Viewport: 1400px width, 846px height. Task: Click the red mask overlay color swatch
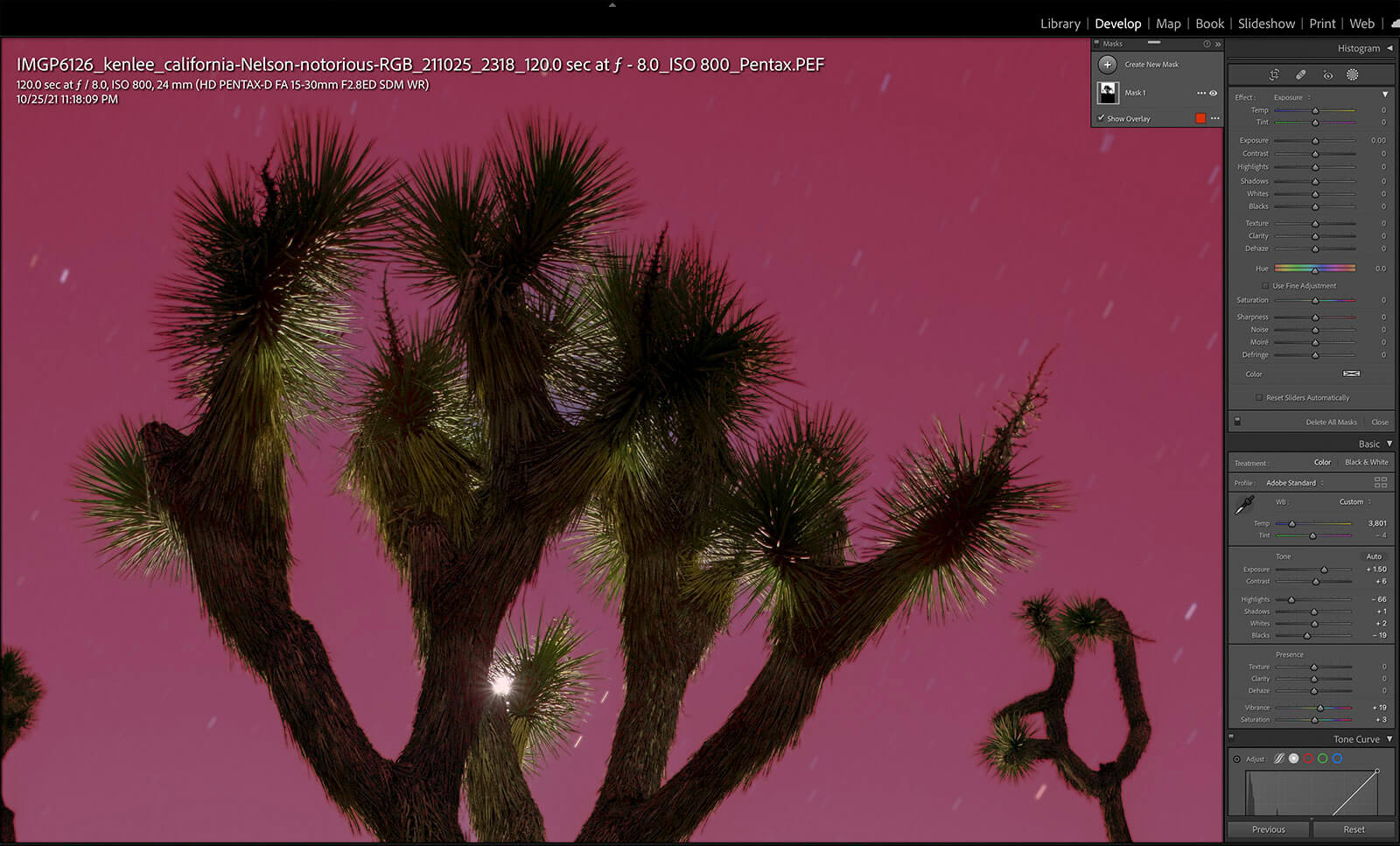[x=1200, y=119]
